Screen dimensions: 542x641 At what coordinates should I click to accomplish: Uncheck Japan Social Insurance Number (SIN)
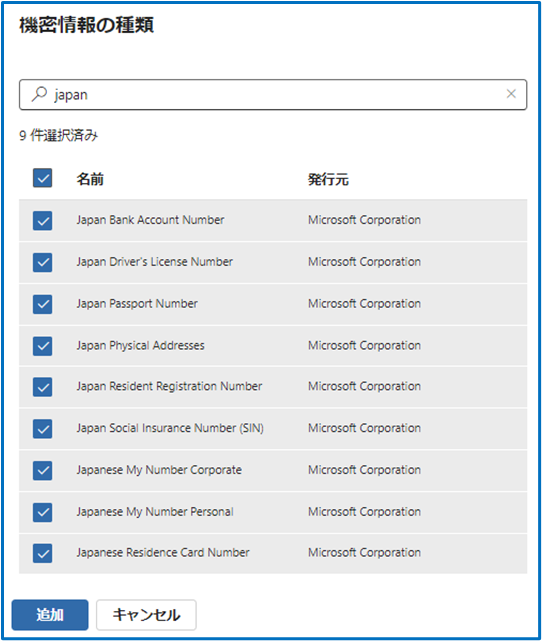(43, 429)
